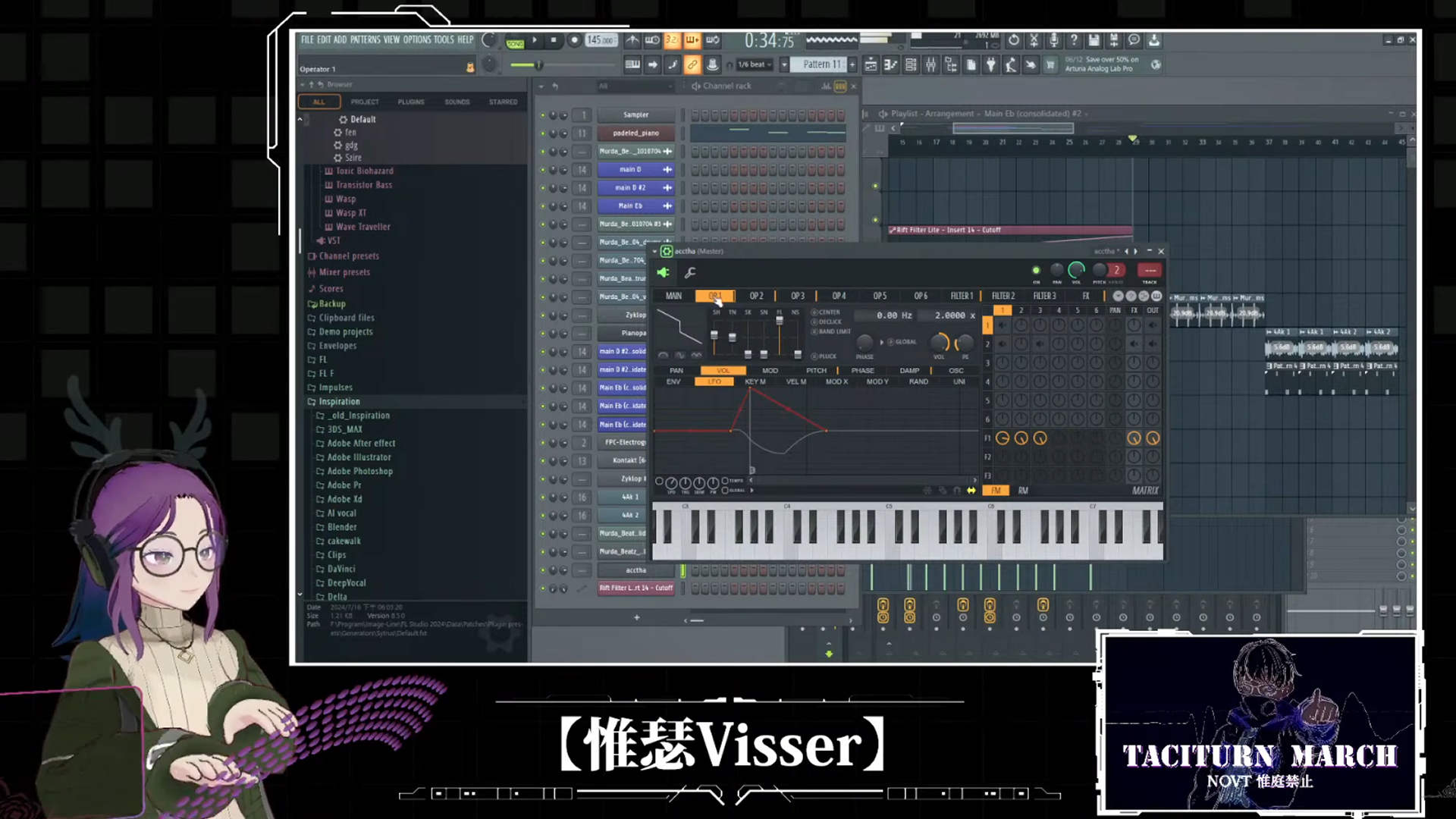Open the 1/6 beat snap dropdown
1456x819 pixels.
click(x=754, y=65)
